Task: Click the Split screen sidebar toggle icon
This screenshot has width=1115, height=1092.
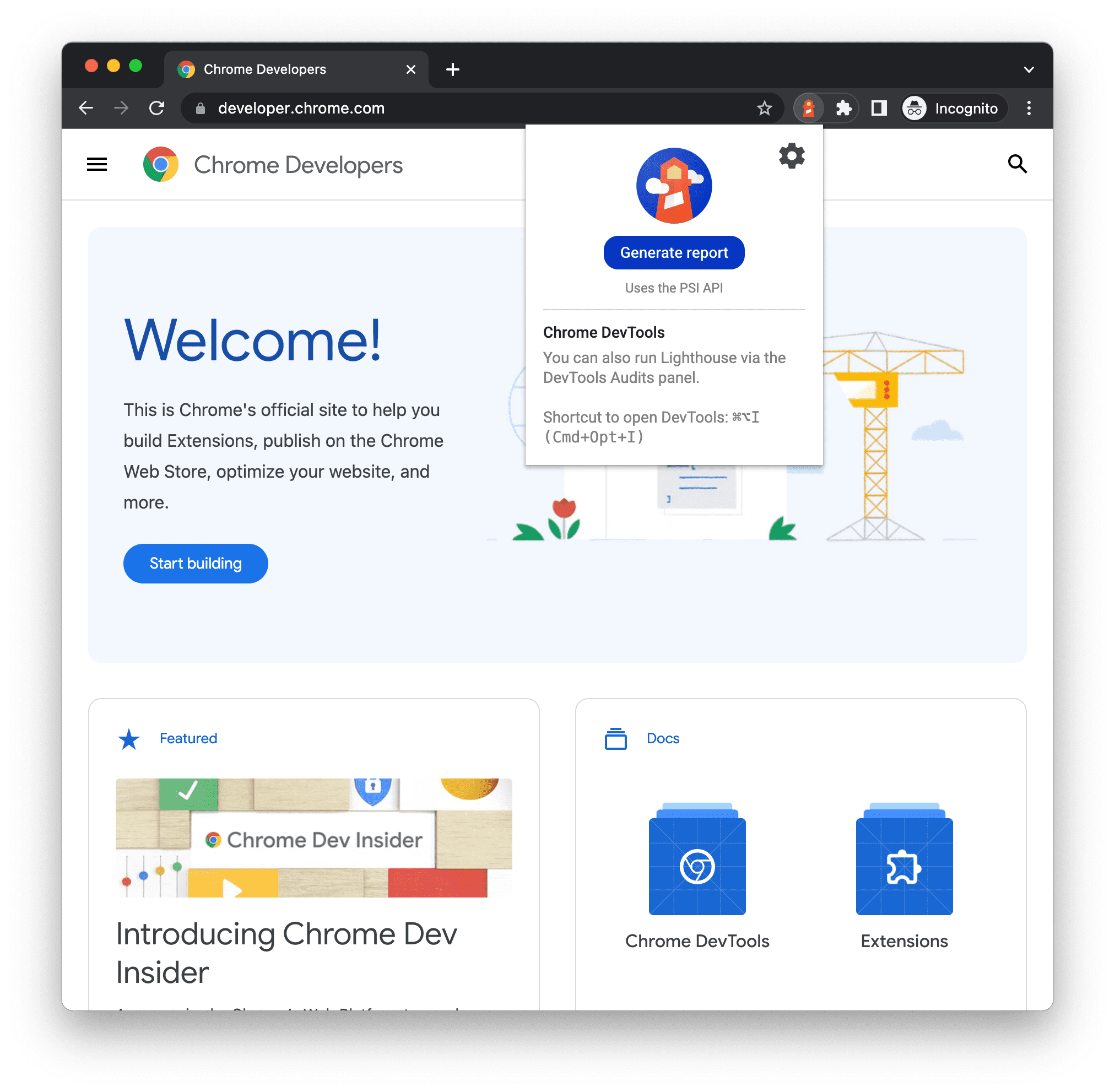Action: pos(877,109)
